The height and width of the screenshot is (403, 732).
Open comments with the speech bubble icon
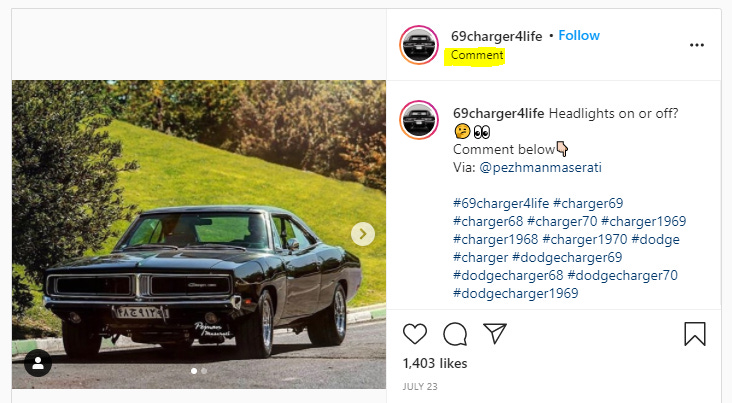(455, 334)
